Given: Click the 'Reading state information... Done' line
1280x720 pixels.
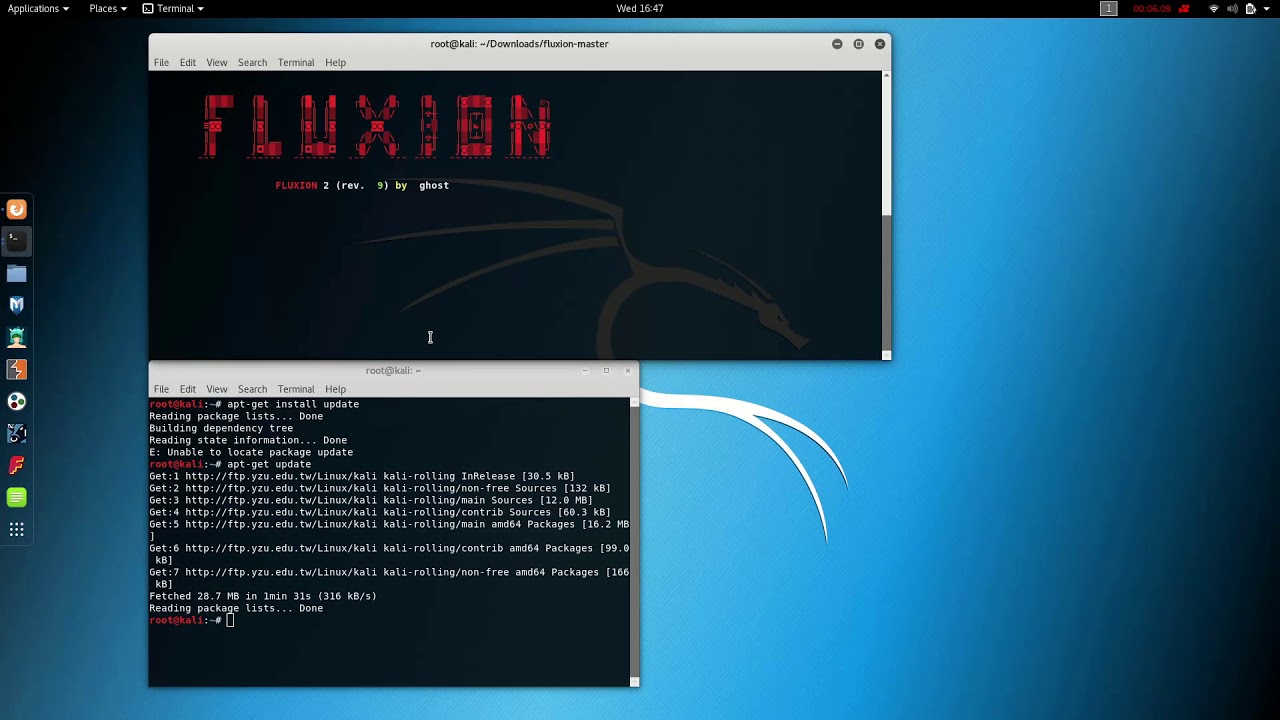Looking at the screenshot, I should pos(248,440).
